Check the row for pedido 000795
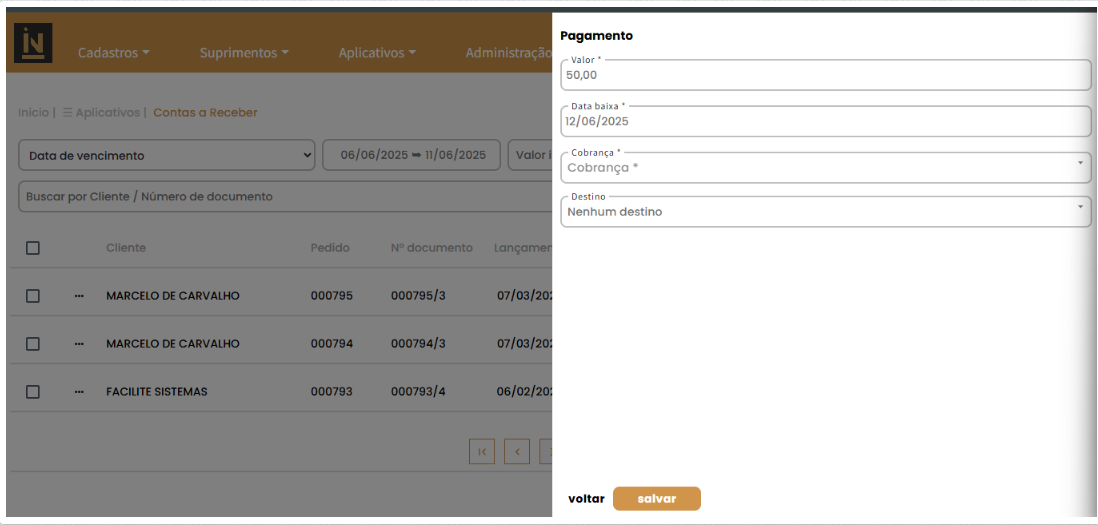 coord(33,296)
